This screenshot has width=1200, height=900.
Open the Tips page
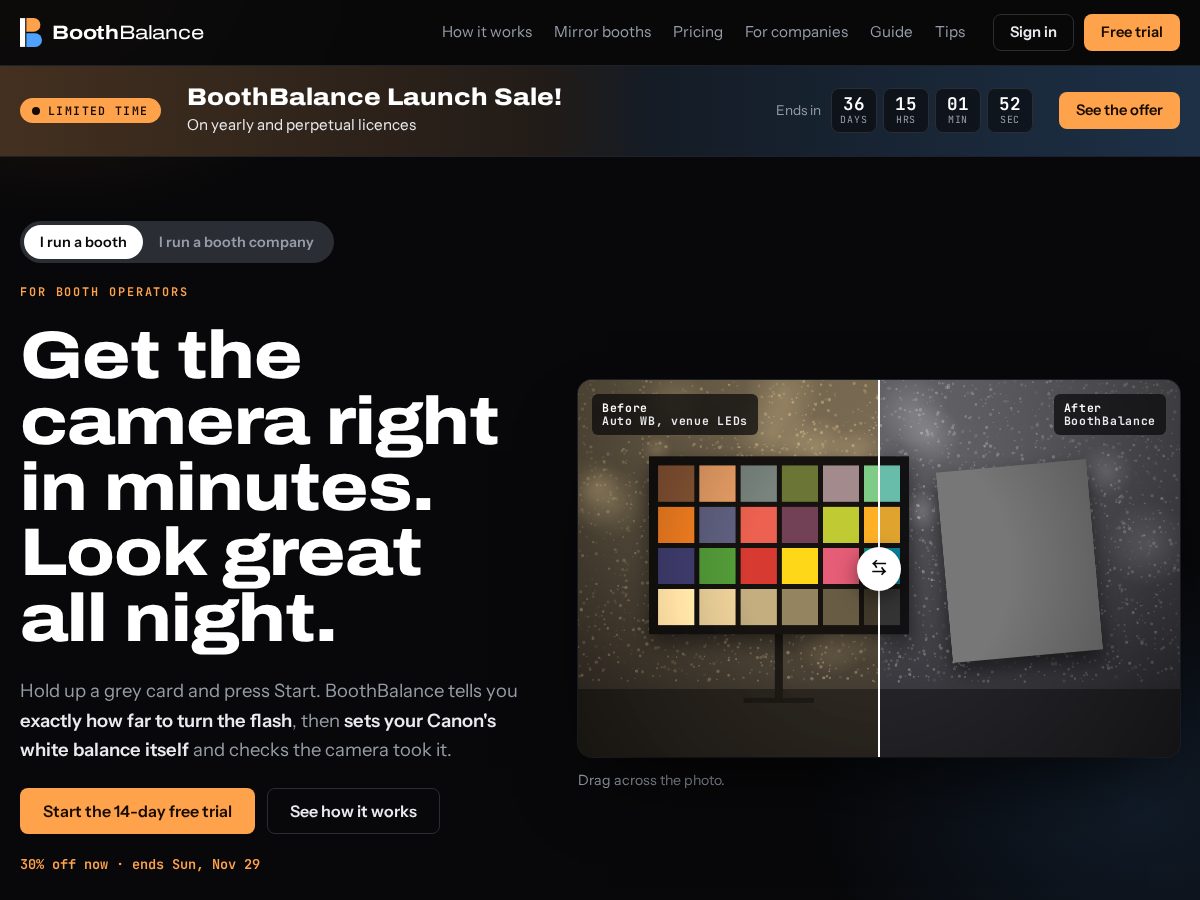click(x=950, y=32)
